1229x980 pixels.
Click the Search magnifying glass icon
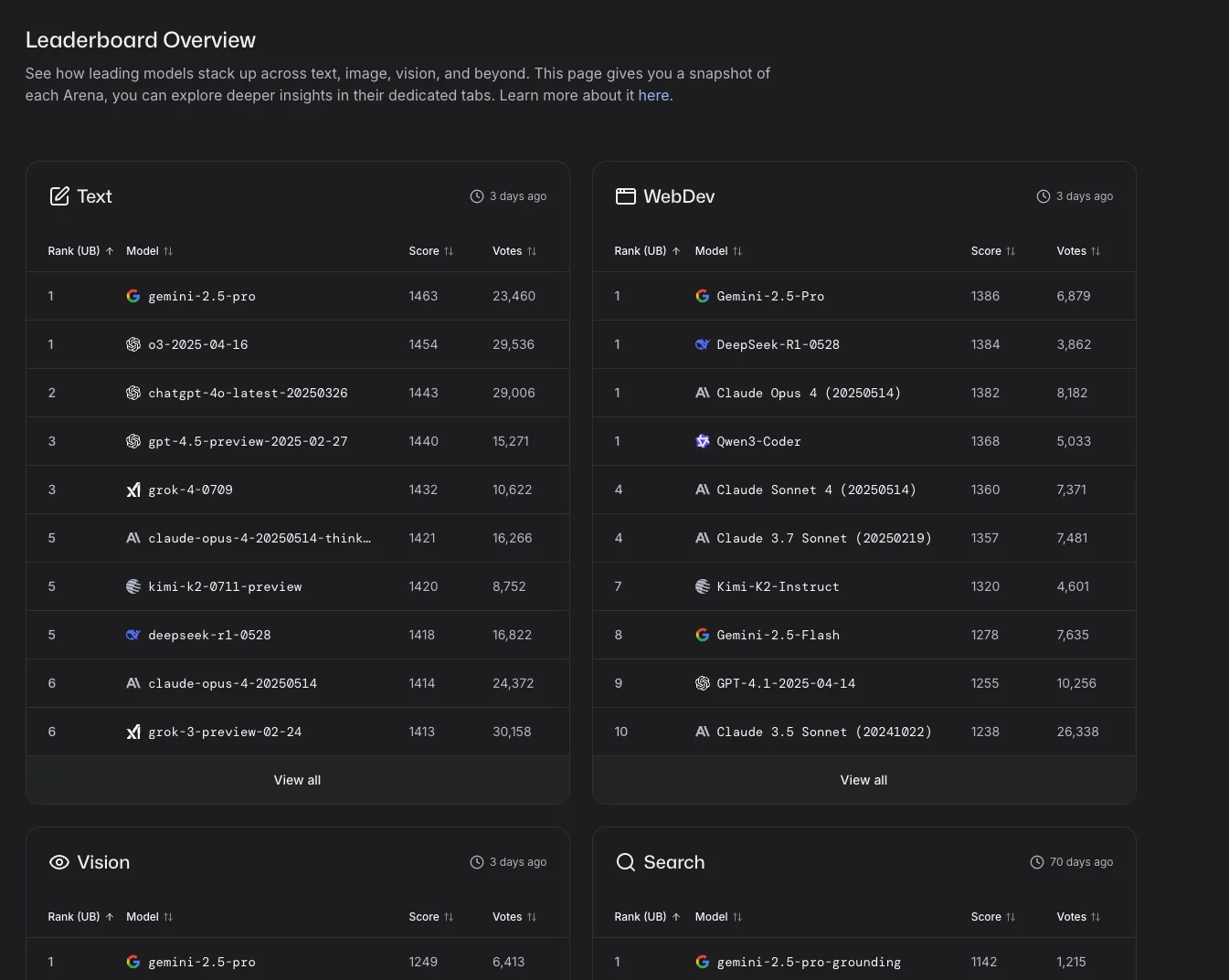coord(625,862)
